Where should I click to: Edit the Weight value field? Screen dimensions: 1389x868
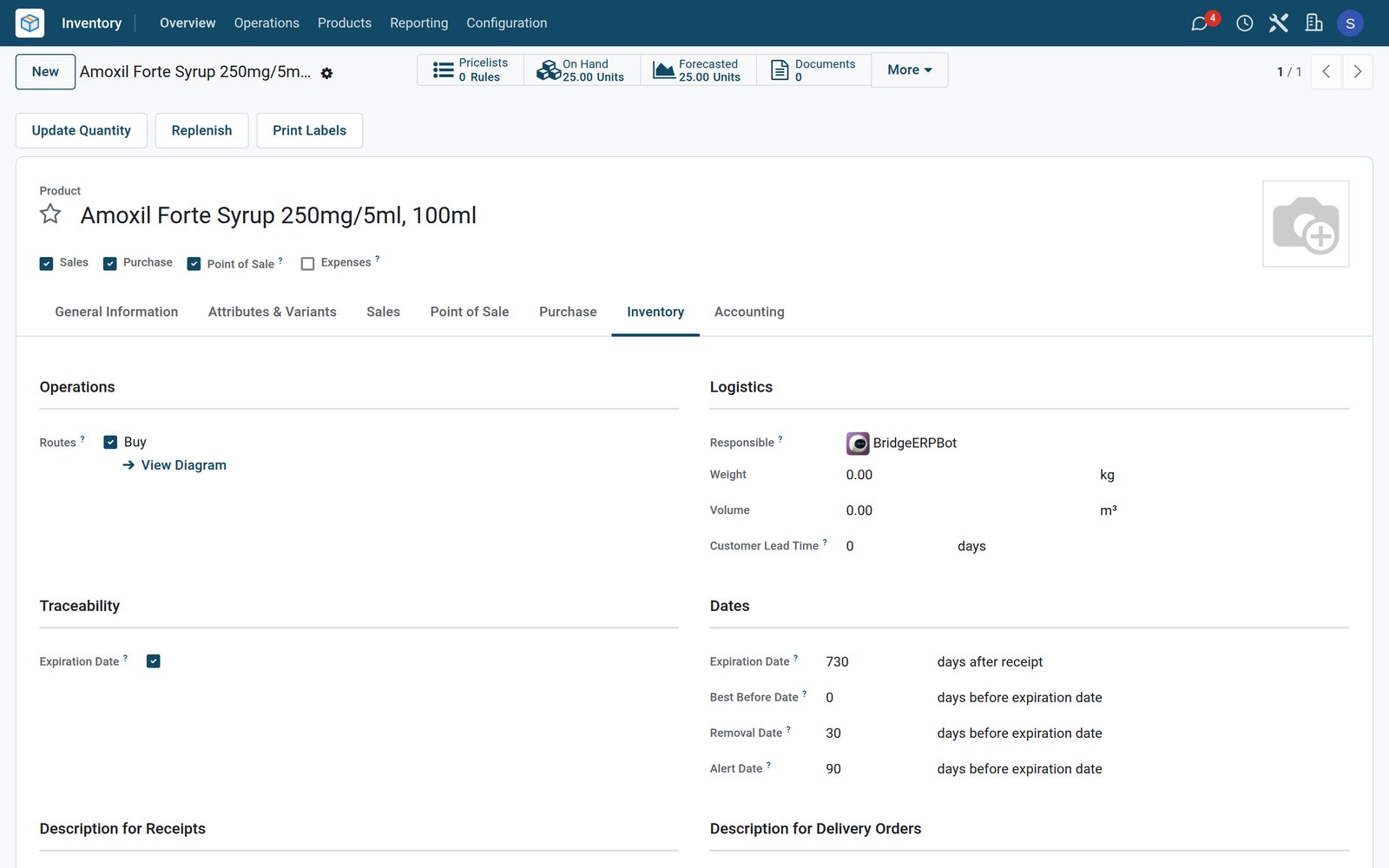click(x=968, y=475)
